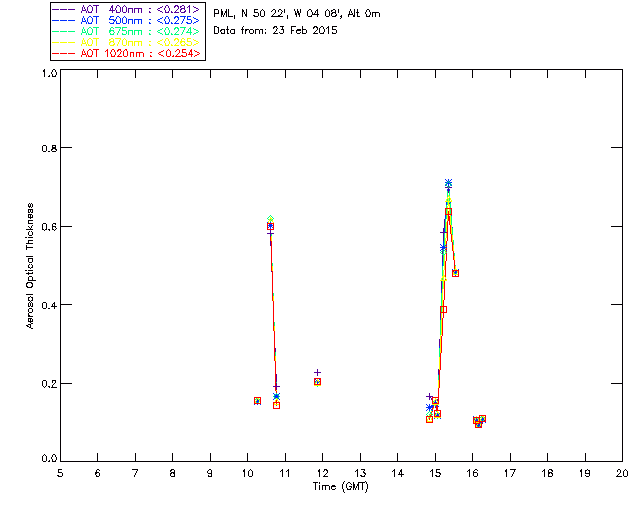Click the y-axis tick label 0.2
The height and width of the screenshot is (512, 640).
pyautogui.click(x=49, y=383)
